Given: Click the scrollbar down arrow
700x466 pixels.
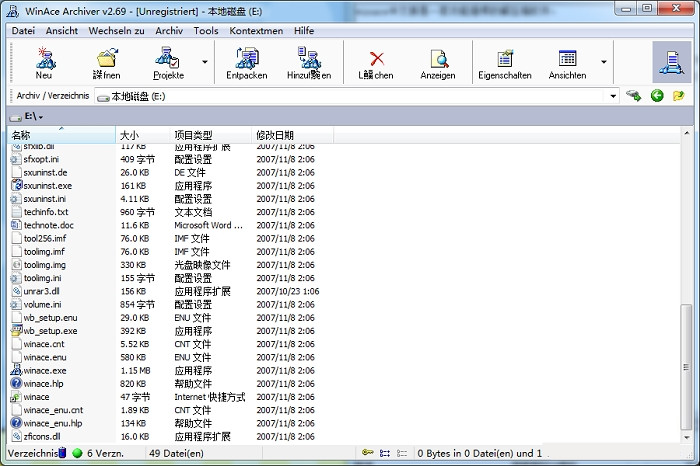Looking at the screenshot, I should pyautogui.click(x=686, y=437).
